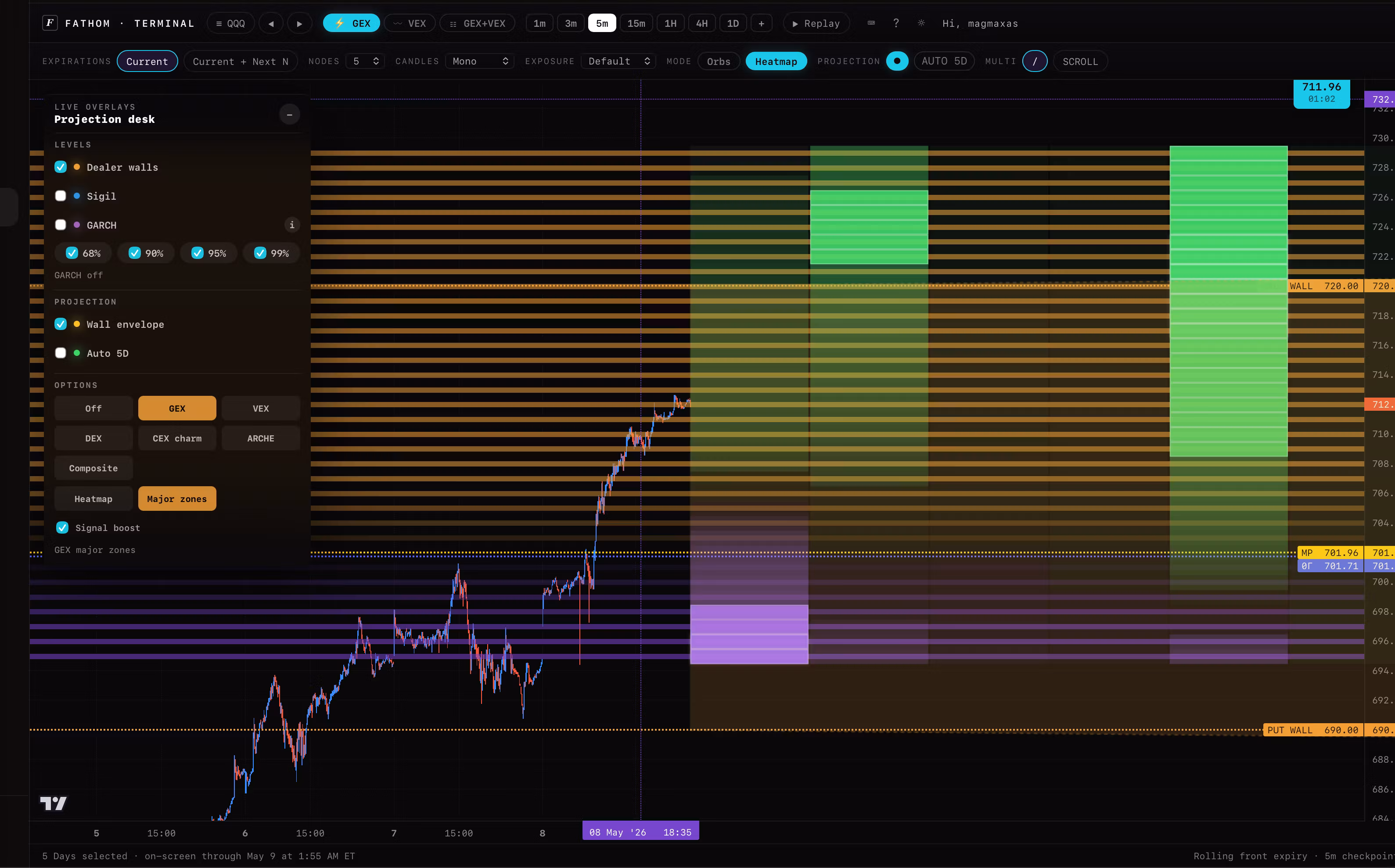The width and height of the screenshot is (1395, 868).
Task: Select the Composite option
Action: (x=93, y=468)
